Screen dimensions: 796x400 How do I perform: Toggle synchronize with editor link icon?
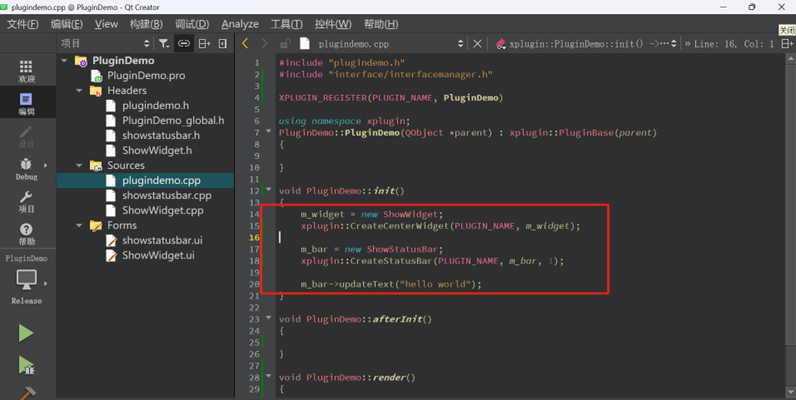(x=184, y=44)
